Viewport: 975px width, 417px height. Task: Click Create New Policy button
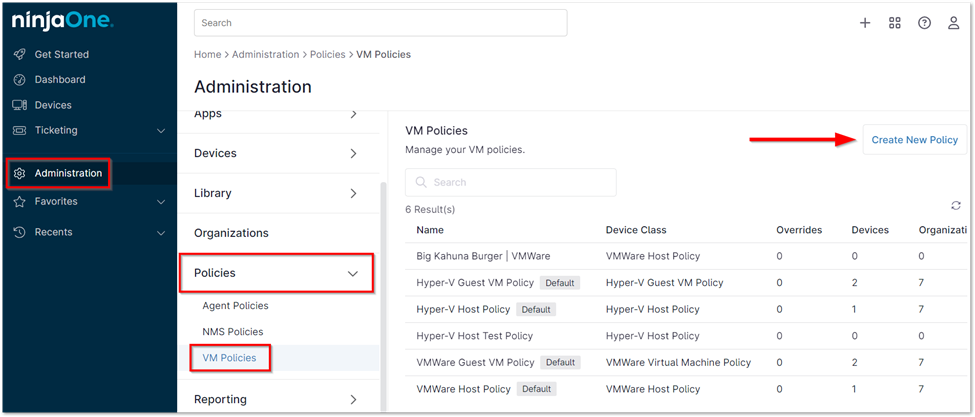coord(915,140)
